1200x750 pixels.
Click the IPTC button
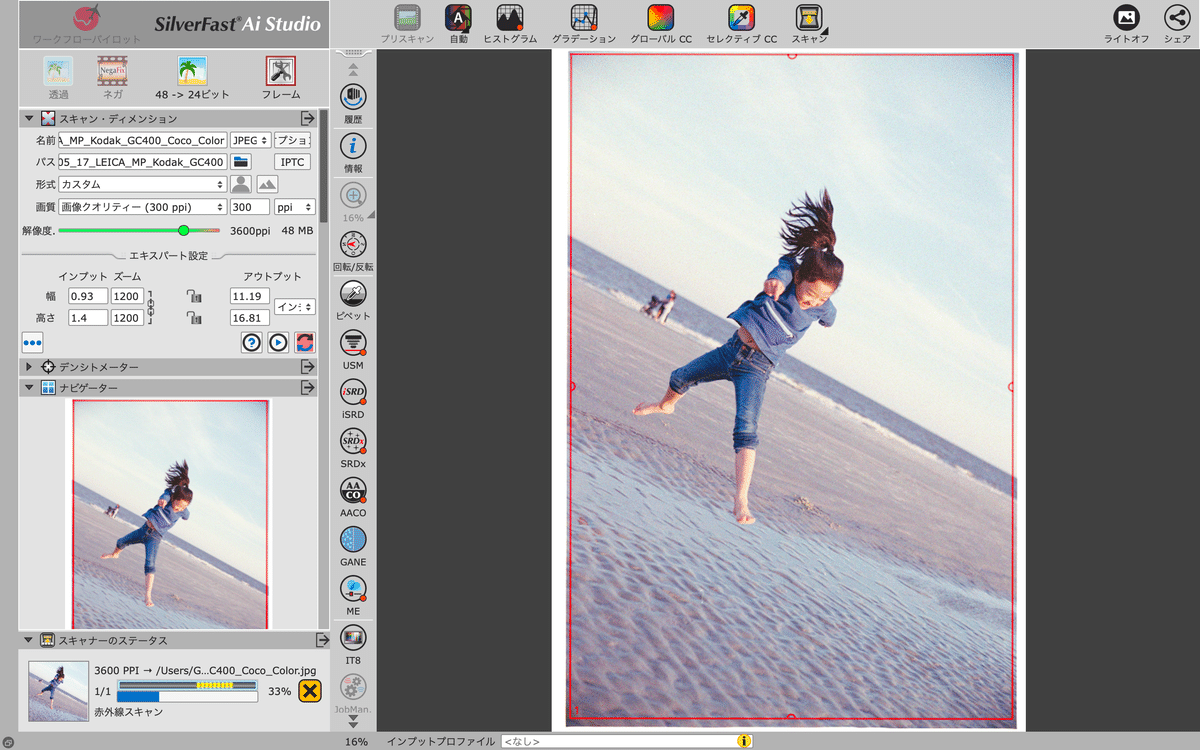[x=292, y=162]
